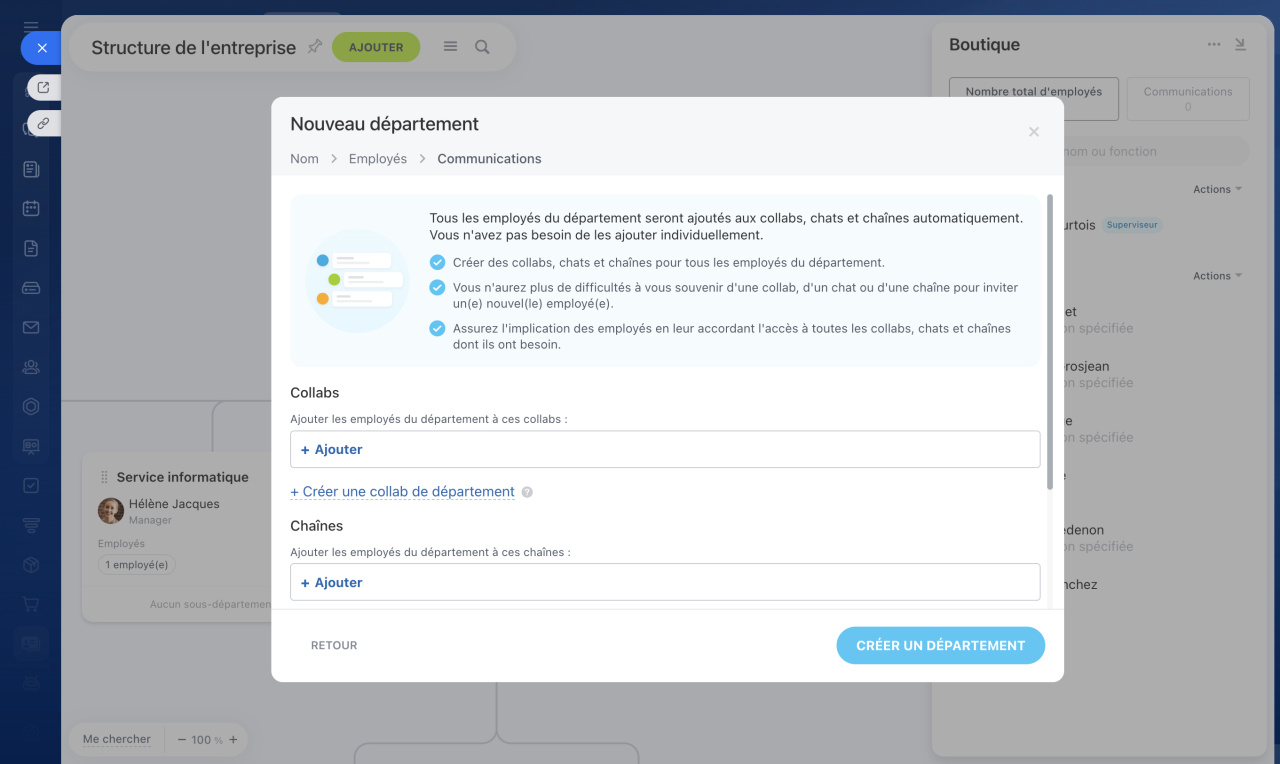Open the list menu icon next to AJOUTER
Viewport: 1280px width, 764px height.
[451, 47]
